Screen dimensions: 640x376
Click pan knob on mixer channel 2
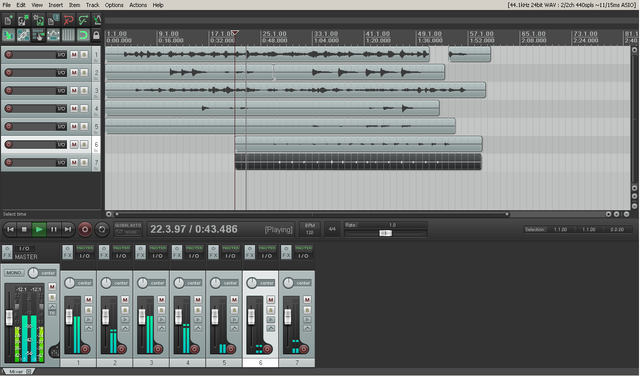click(x=106, y=283)
